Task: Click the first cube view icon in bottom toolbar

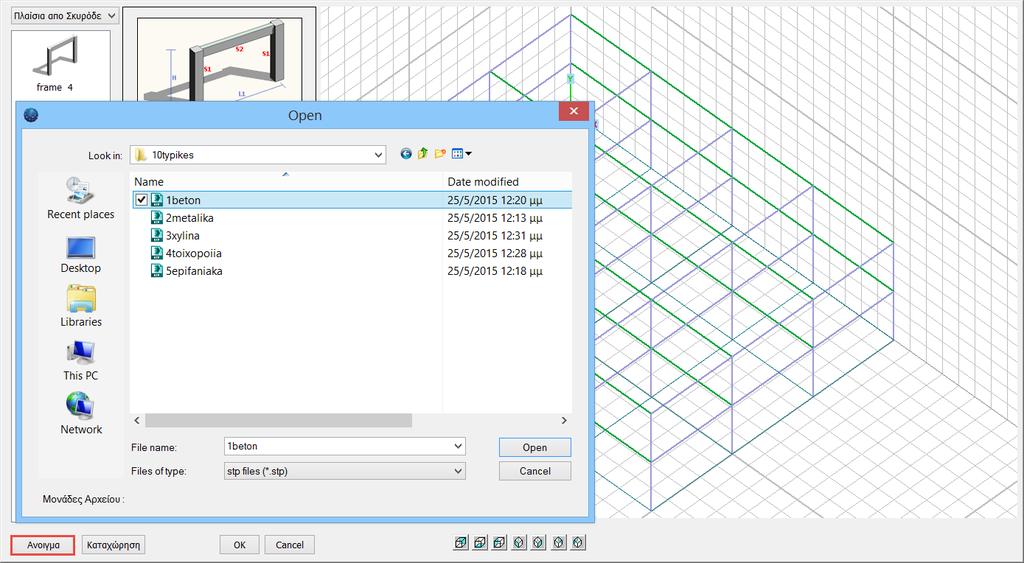Action: point(461,542)
